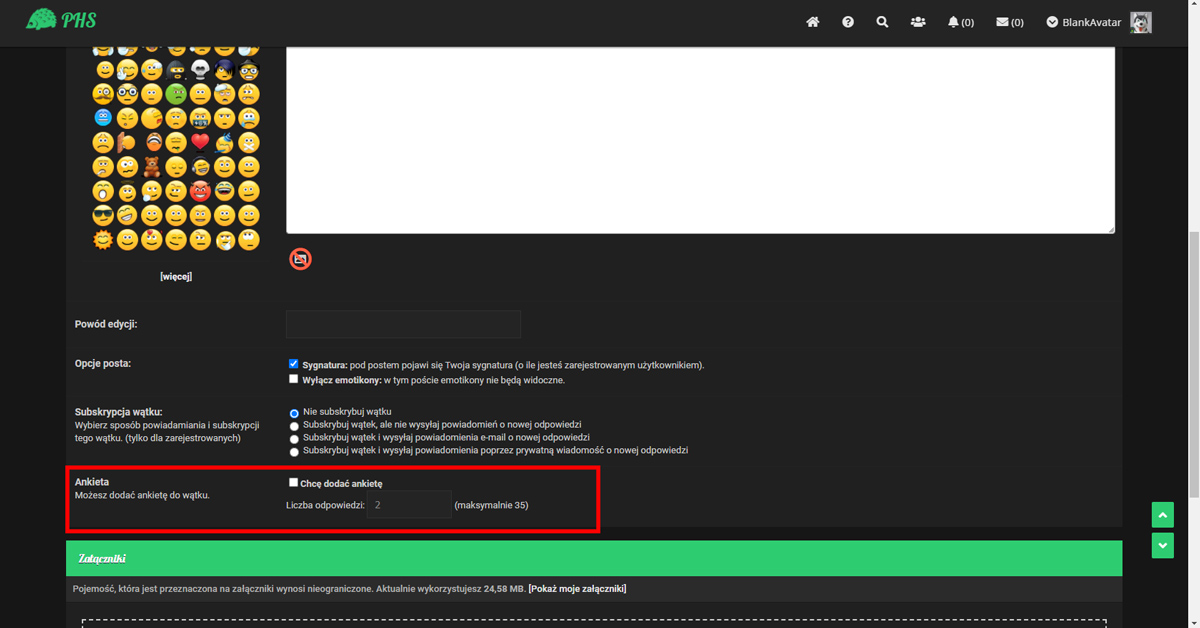Insert the censored swearing mouth emoticon
This screenshot has width=1200, height=628.
200,118
